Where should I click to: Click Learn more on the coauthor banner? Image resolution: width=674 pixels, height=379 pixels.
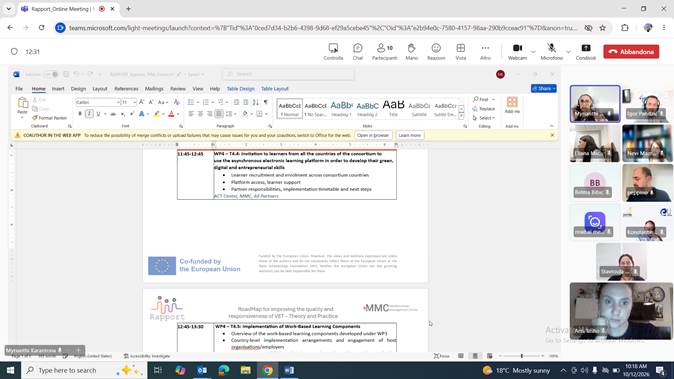(x=409, y=135)
